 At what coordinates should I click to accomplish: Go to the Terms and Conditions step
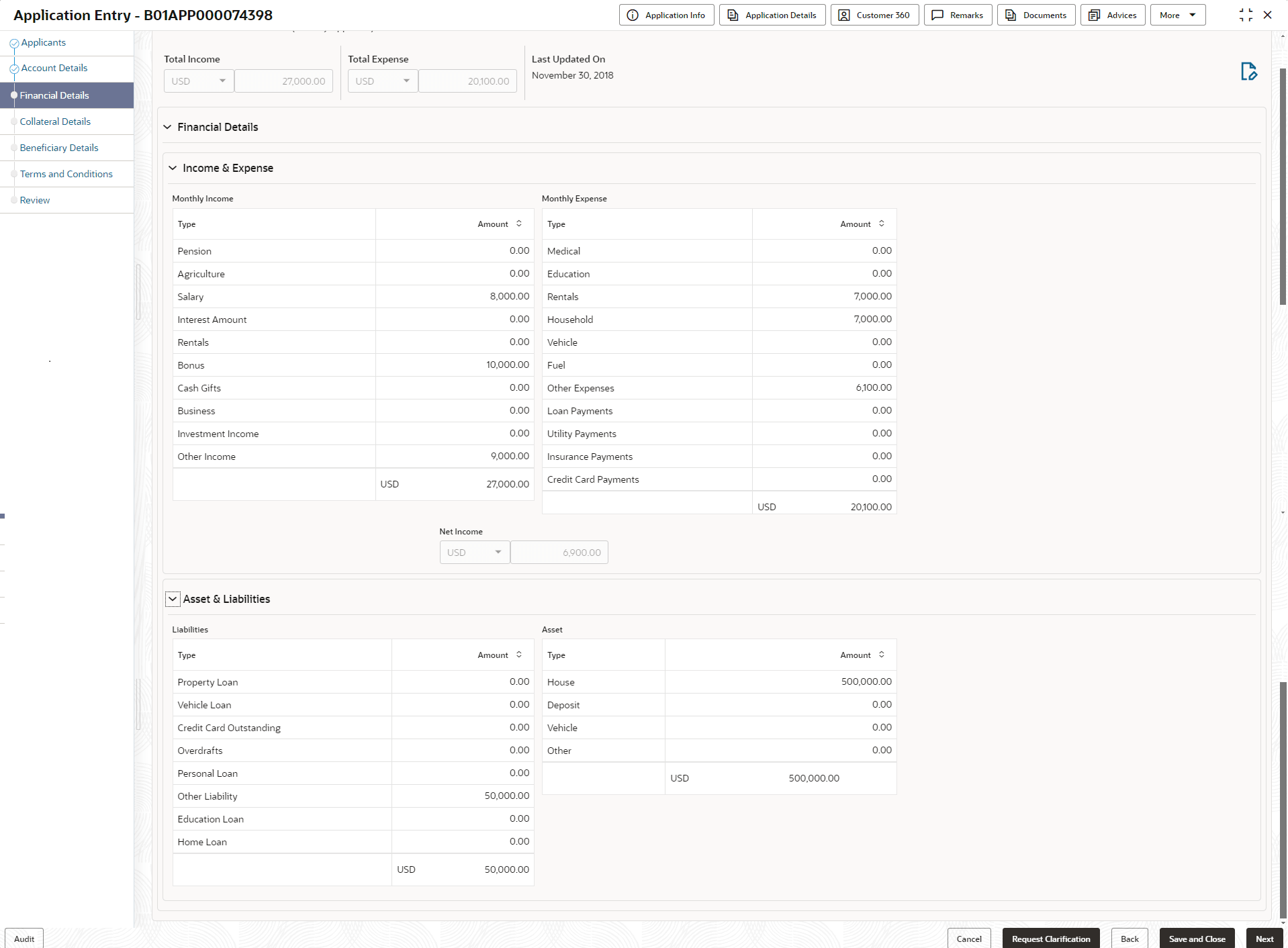pos(66,174)
